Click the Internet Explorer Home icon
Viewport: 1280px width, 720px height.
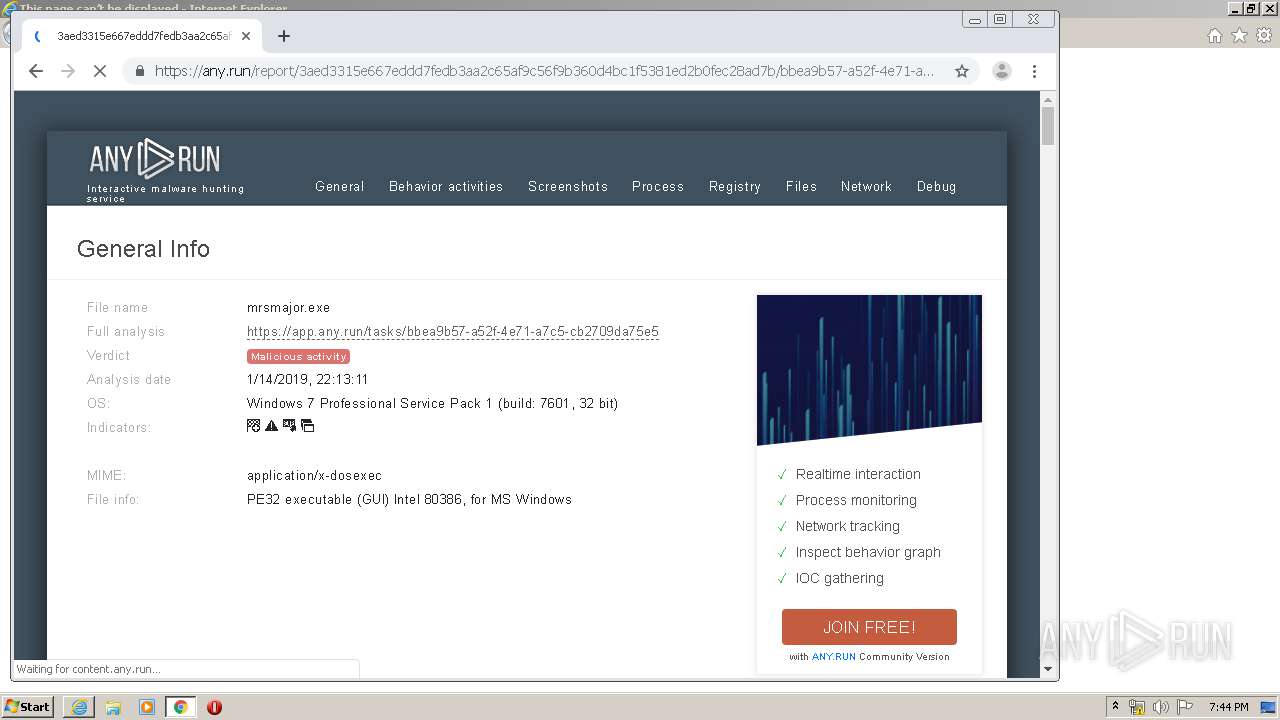(x=1215, y=35)
